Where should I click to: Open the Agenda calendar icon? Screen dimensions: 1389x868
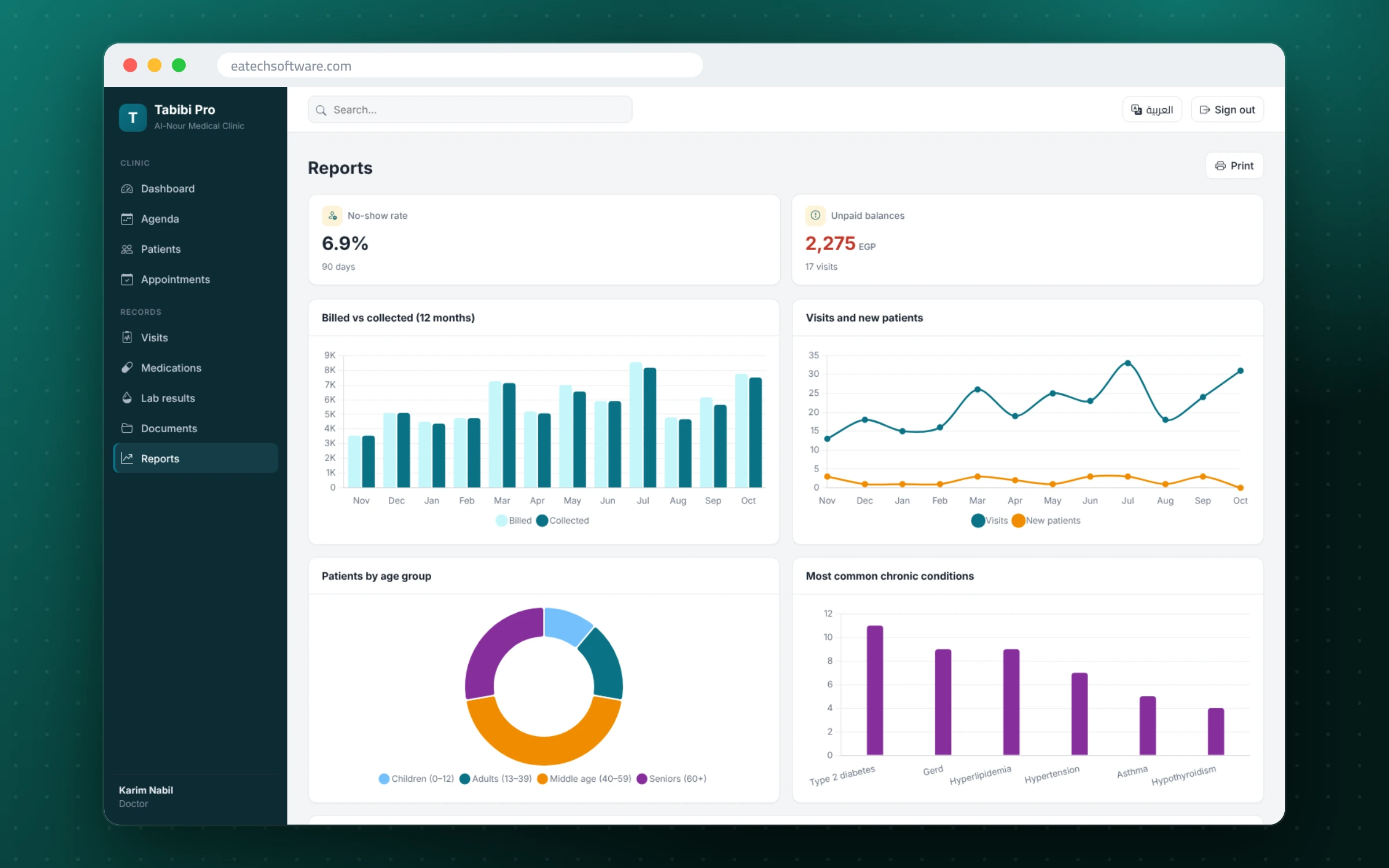click(x=127, y=219)
